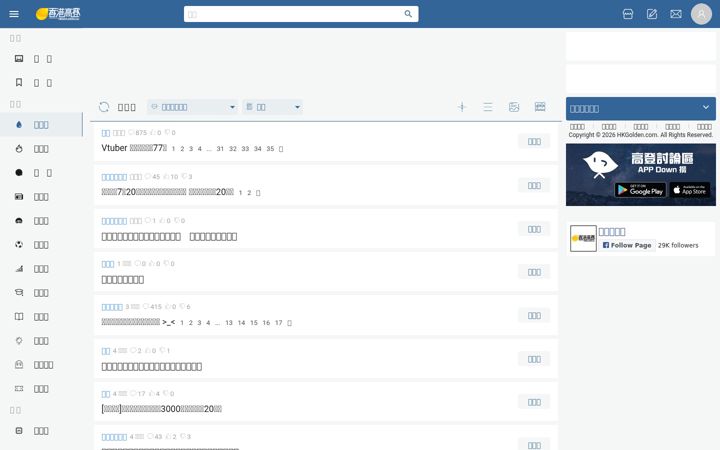This screenshot has height=450, width=720.
Task: Open Facebook page name link above Follow Page
Action: click(x=612, y=232)
